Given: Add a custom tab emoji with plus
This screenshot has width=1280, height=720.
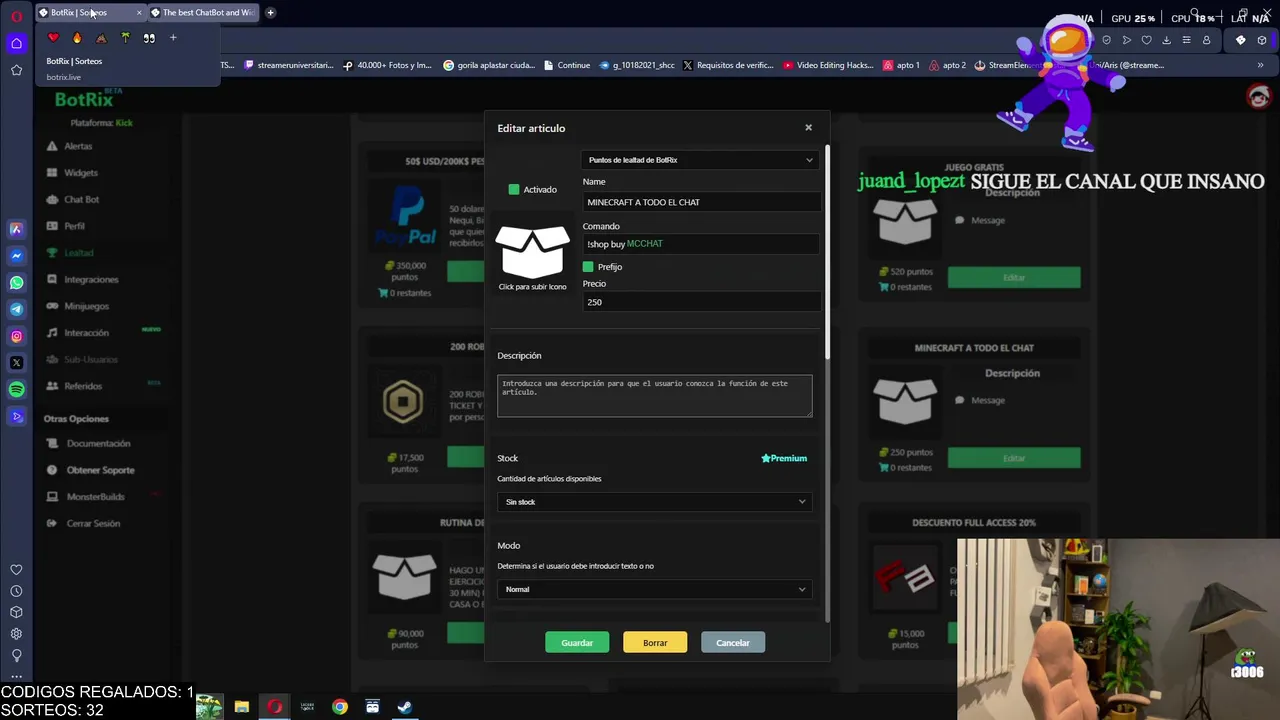Looking at the screenshot, I should [x=173, y=38].
